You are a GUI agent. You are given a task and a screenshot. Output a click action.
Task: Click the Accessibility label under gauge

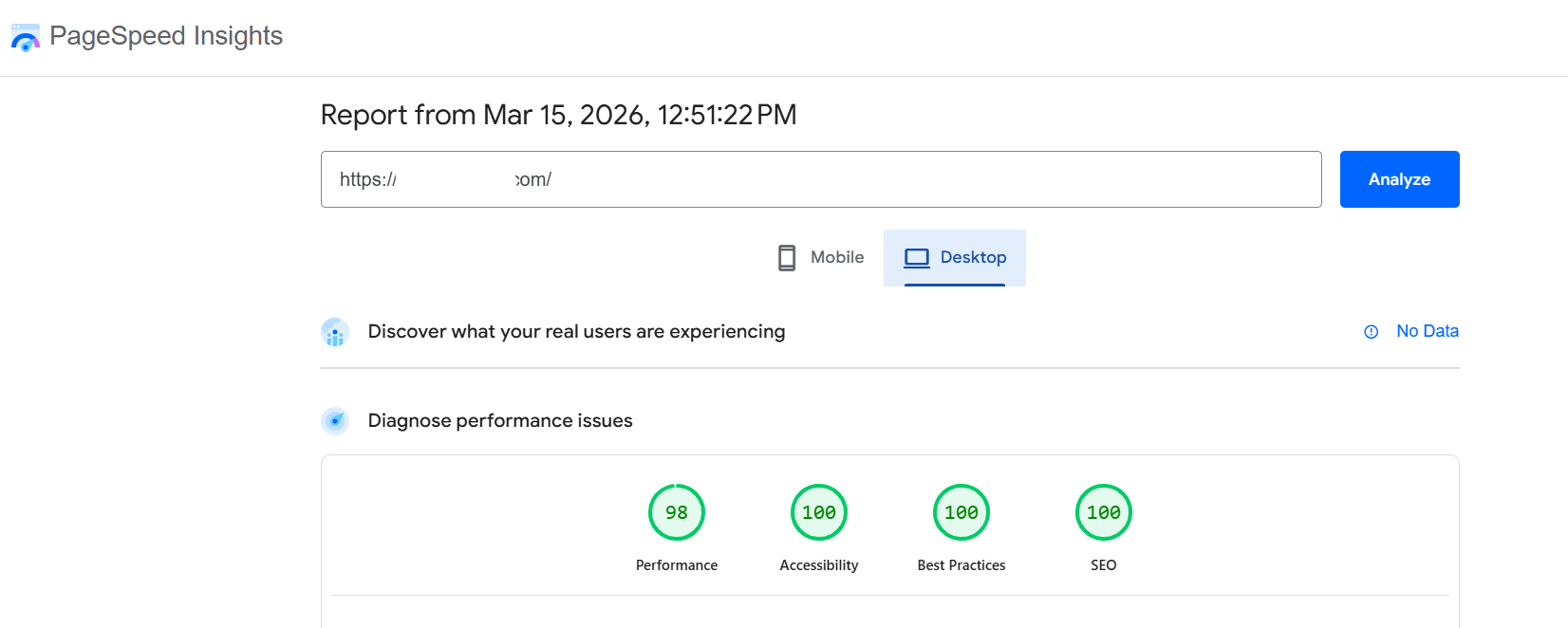(819, 565)
